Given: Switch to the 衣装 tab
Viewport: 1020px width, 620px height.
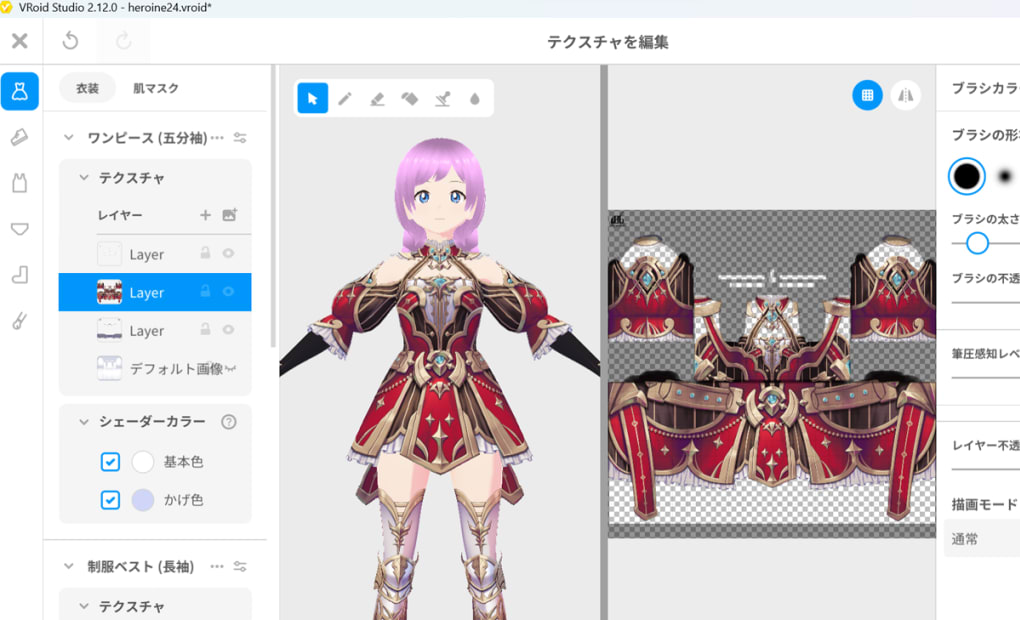Looking at the screenshot, I should 87,88.
